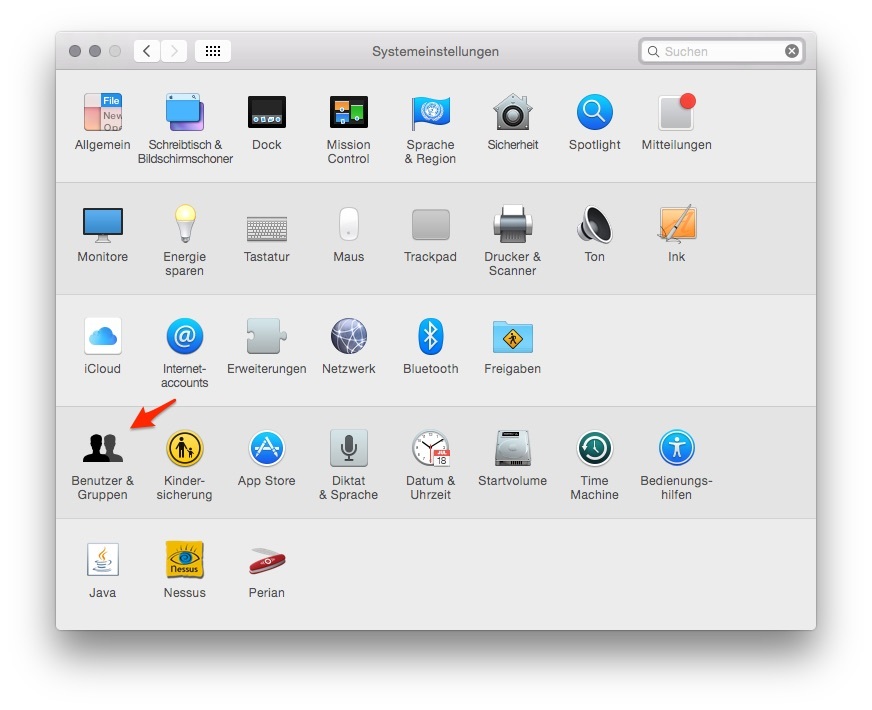
Task: Open the Kindersicherung pane
Action: 184,449
